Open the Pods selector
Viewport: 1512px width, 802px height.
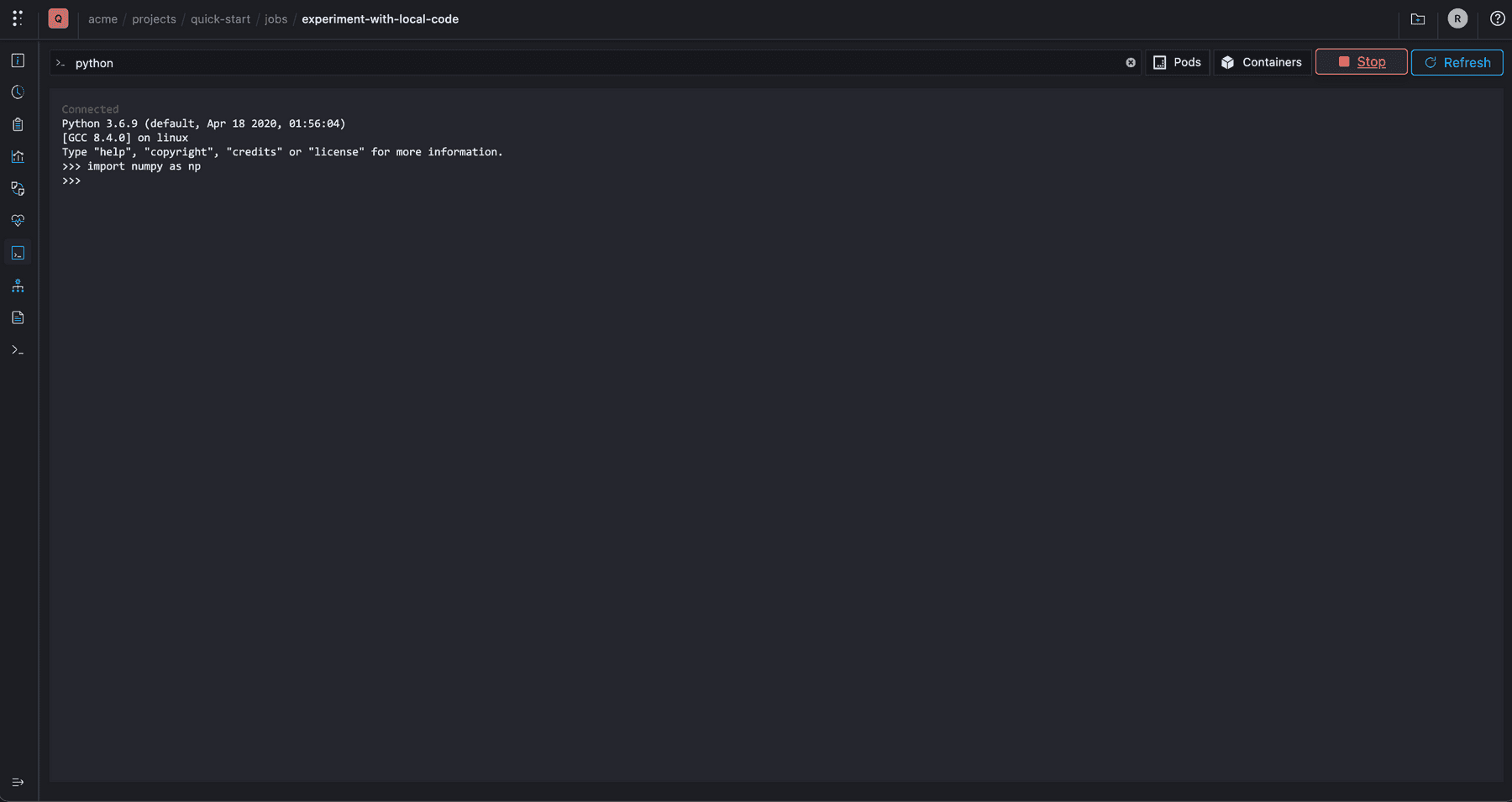tap(1178, 61)
